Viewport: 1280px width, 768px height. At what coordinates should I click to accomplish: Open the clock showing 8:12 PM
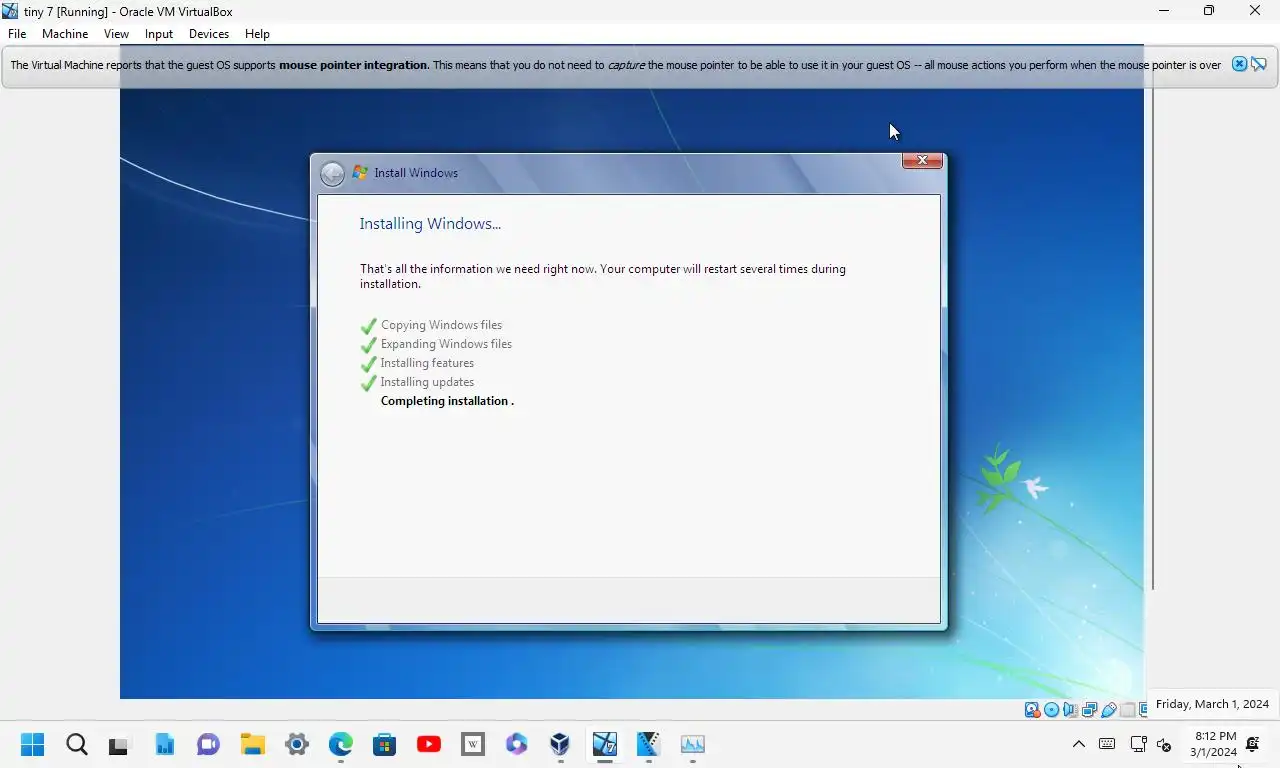click(x=1214, y=744)
